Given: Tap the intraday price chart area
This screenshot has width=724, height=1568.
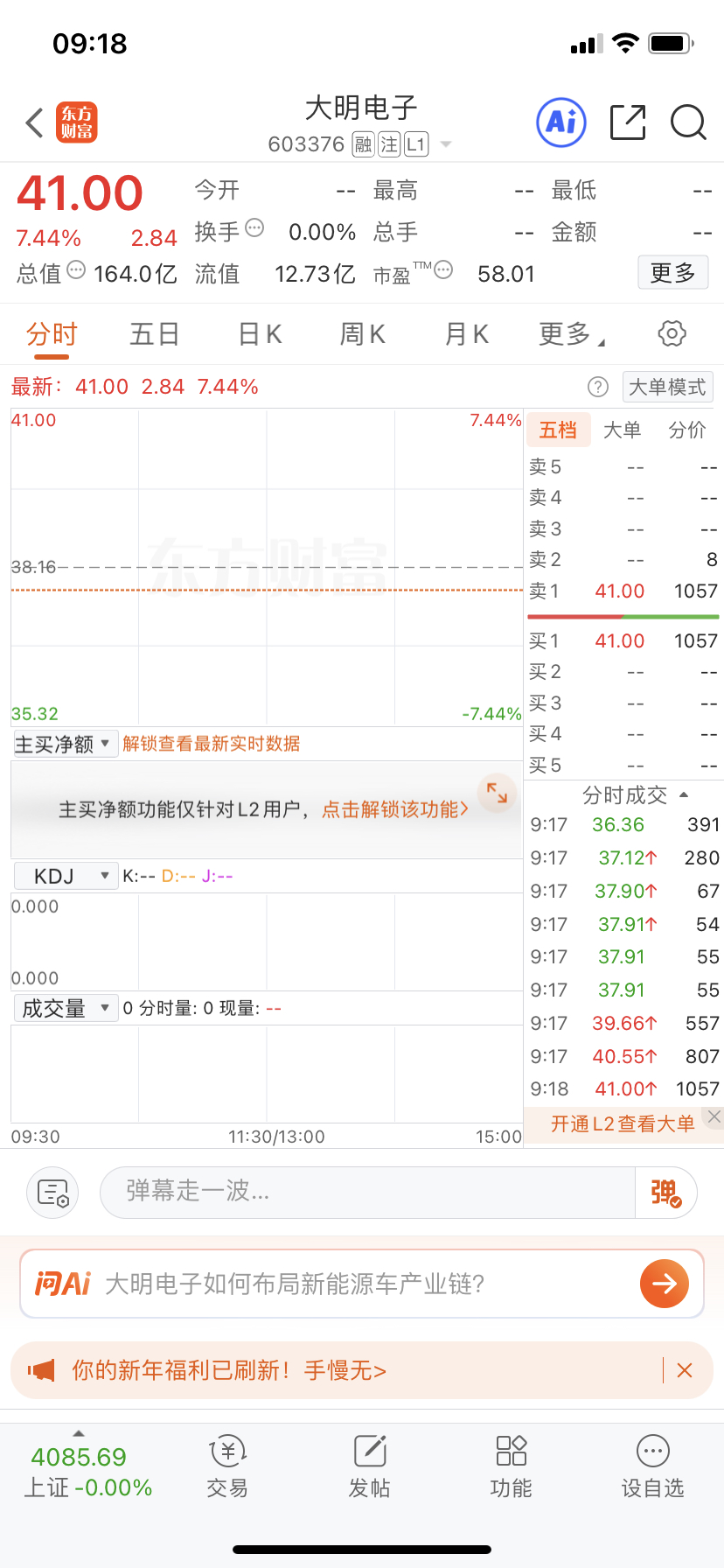Looking at the screenshot, I should click(x=267, y=567).
